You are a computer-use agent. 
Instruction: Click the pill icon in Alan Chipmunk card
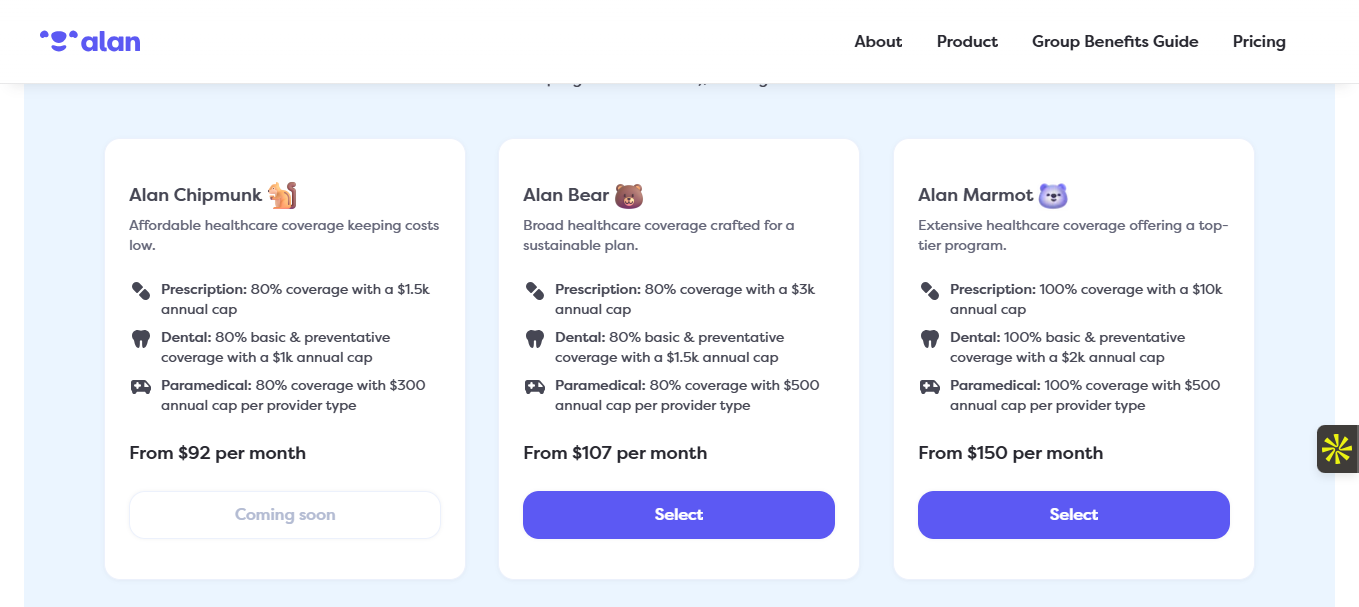(141, 290)
